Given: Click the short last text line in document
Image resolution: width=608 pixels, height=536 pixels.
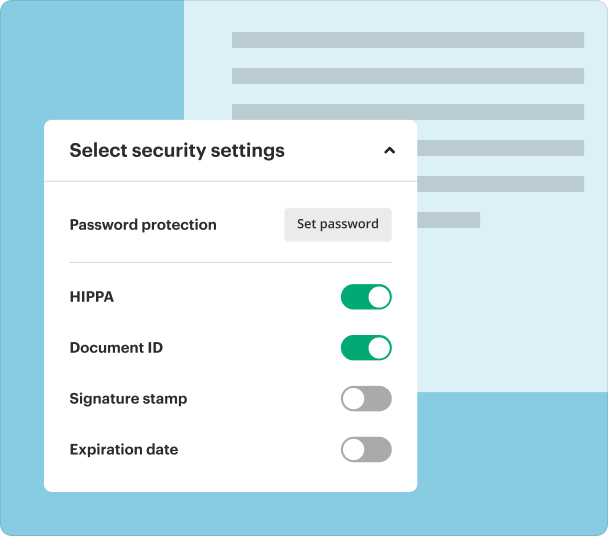Looking at the screenshot, I should click(449, 220).
